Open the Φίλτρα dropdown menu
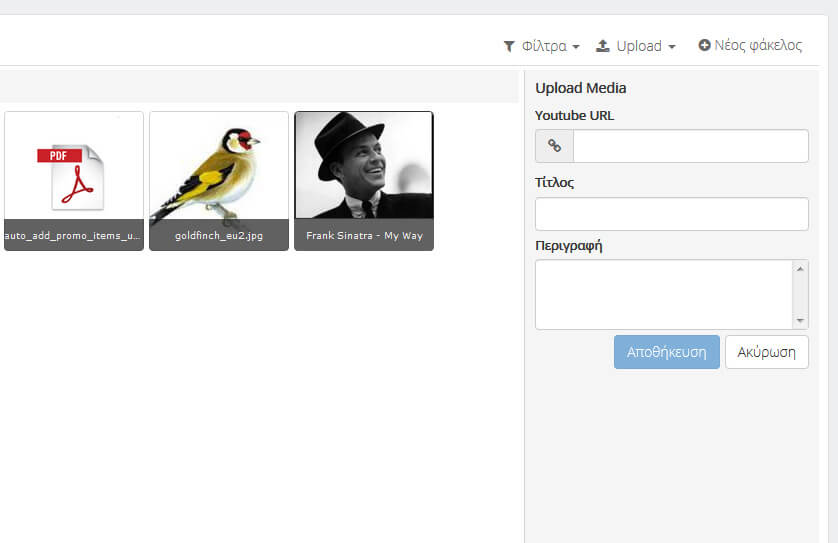The height and width of the screenshot is (543, 838). pyautogui.click(x=542, y=46)
